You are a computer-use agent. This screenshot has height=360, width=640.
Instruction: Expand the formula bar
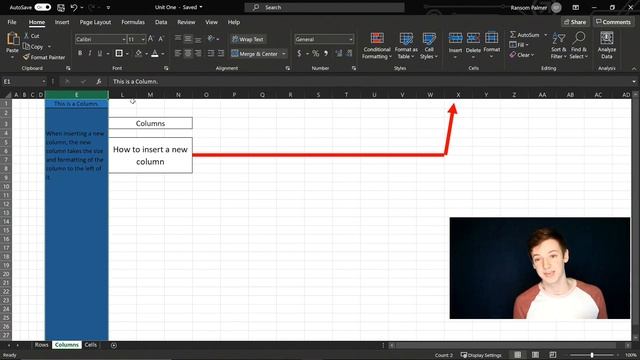coord(634,82)
